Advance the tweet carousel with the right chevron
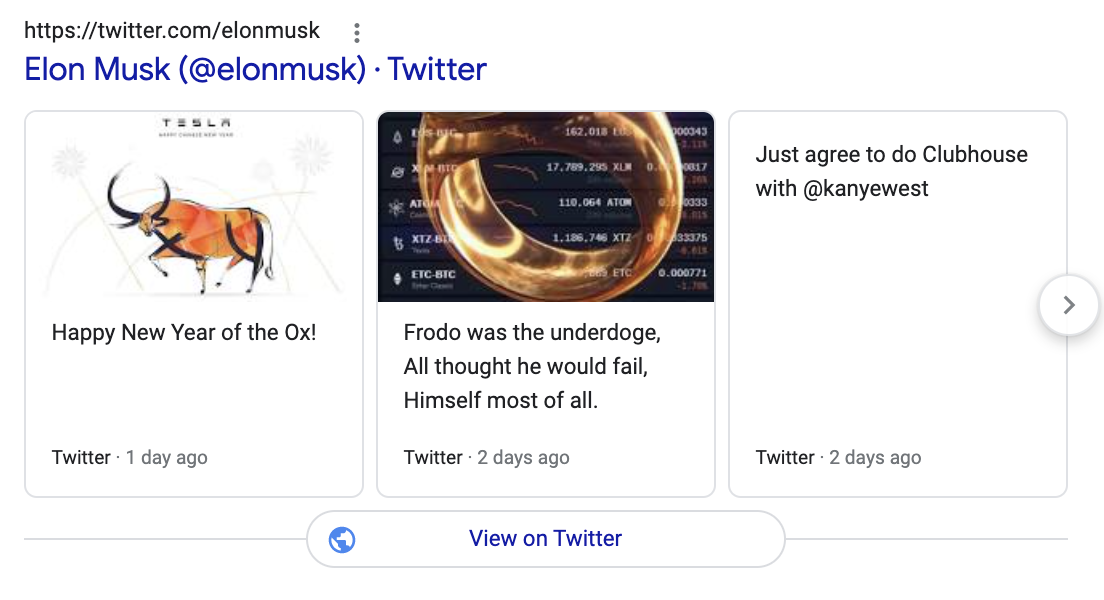This screenshot has width=1104, height=600. [x=1068, y=305]
